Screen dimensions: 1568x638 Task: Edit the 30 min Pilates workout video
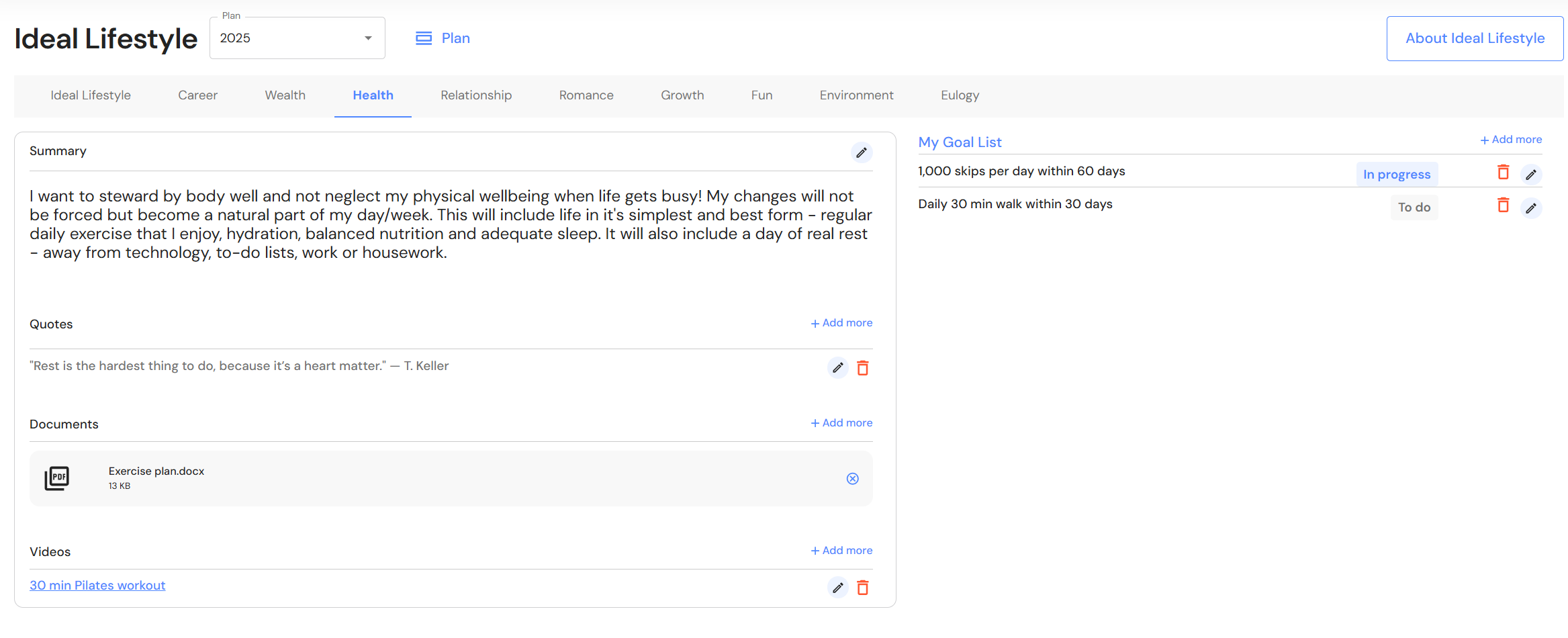(837, 588)
